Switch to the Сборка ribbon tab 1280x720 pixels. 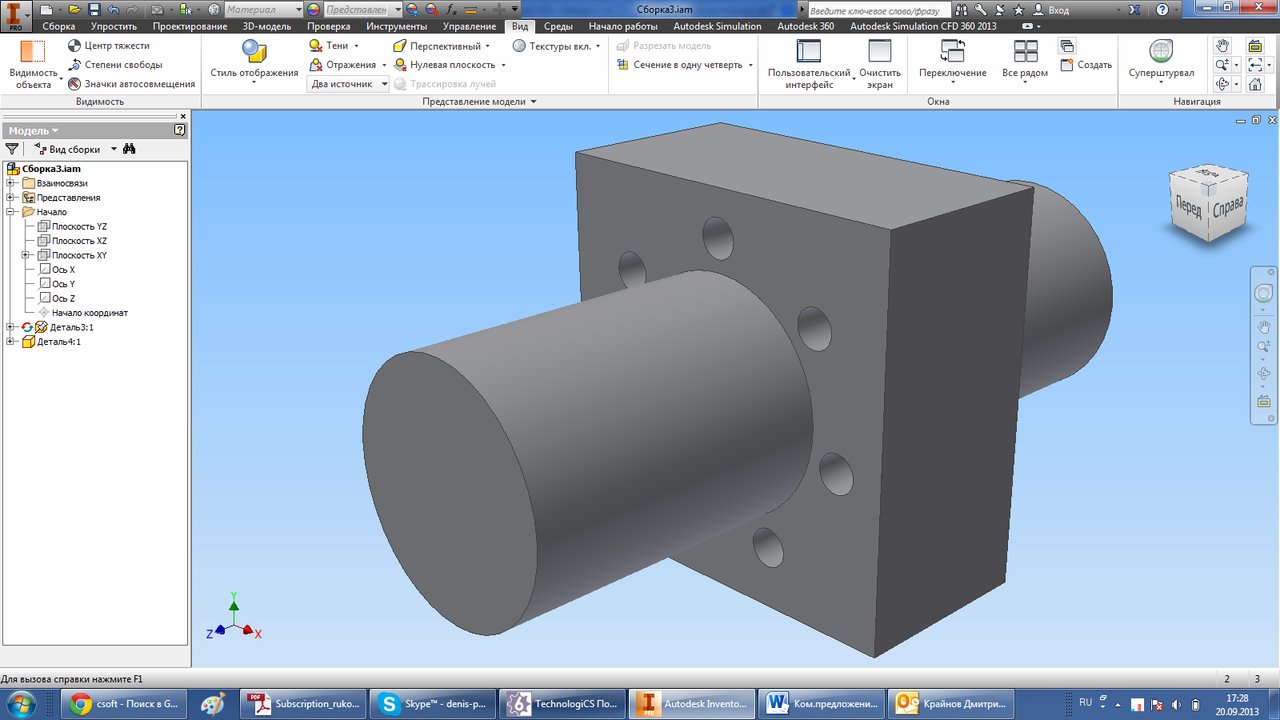(58, 26)
